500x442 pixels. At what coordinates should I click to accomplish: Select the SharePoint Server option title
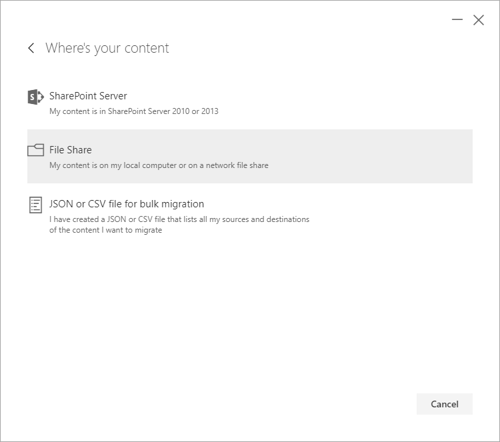tap(88, 96)
